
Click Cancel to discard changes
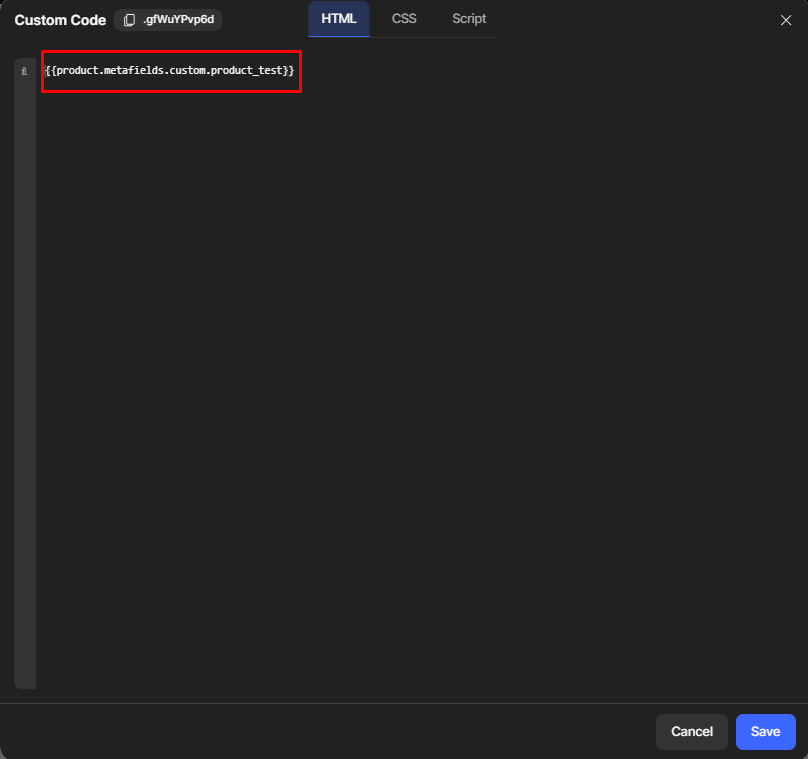click(x=691, y=731)
